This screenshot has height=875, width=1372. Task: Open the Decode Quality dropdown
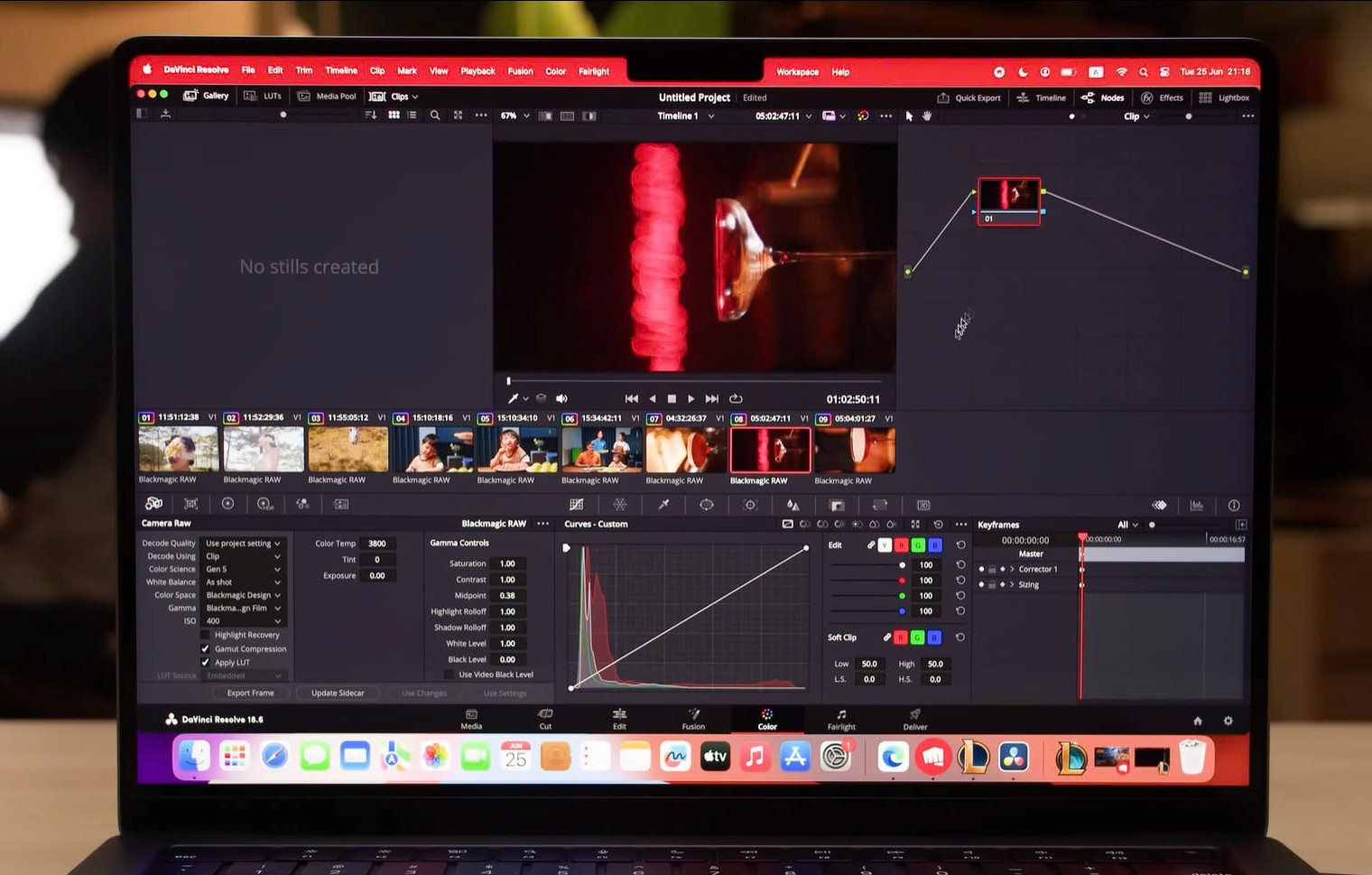243,544
